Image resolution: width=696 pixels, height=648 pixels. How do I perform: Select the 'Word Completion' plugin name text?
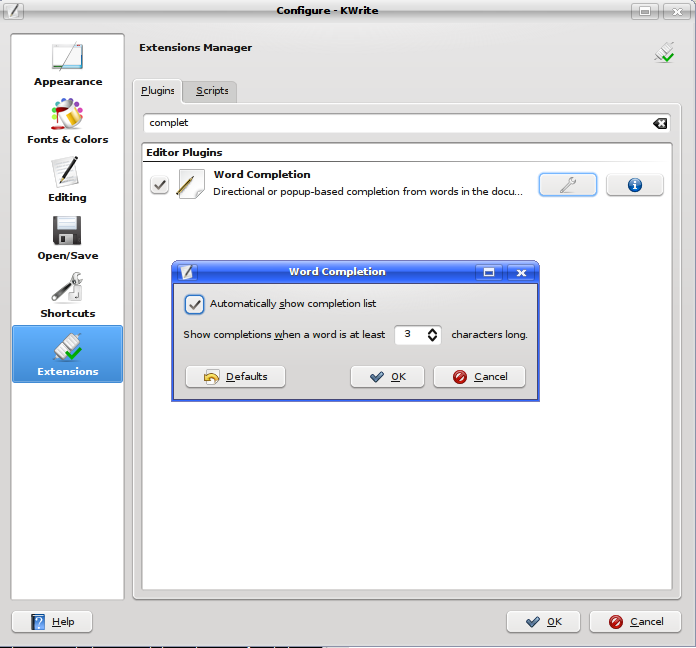coord(262,174)
